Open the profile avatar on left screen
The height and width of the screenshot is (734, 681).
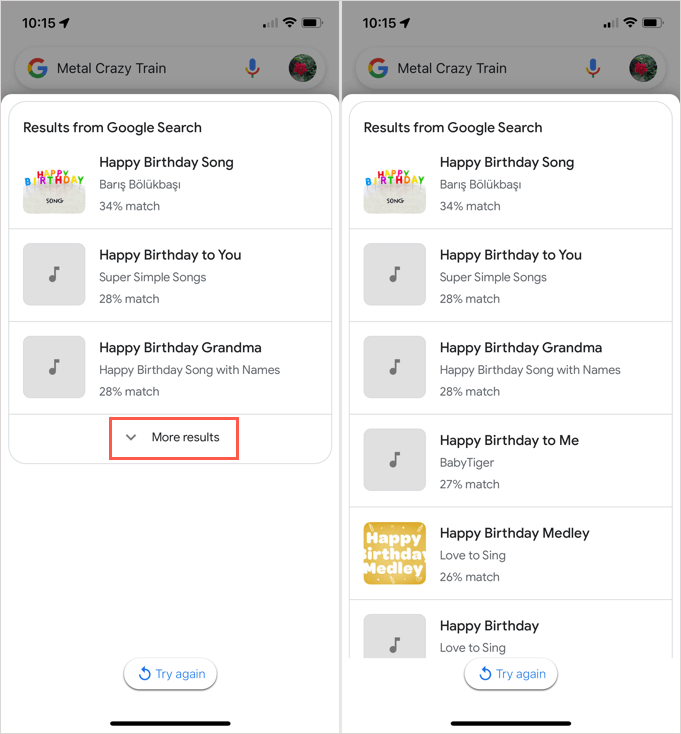[302, 68]
